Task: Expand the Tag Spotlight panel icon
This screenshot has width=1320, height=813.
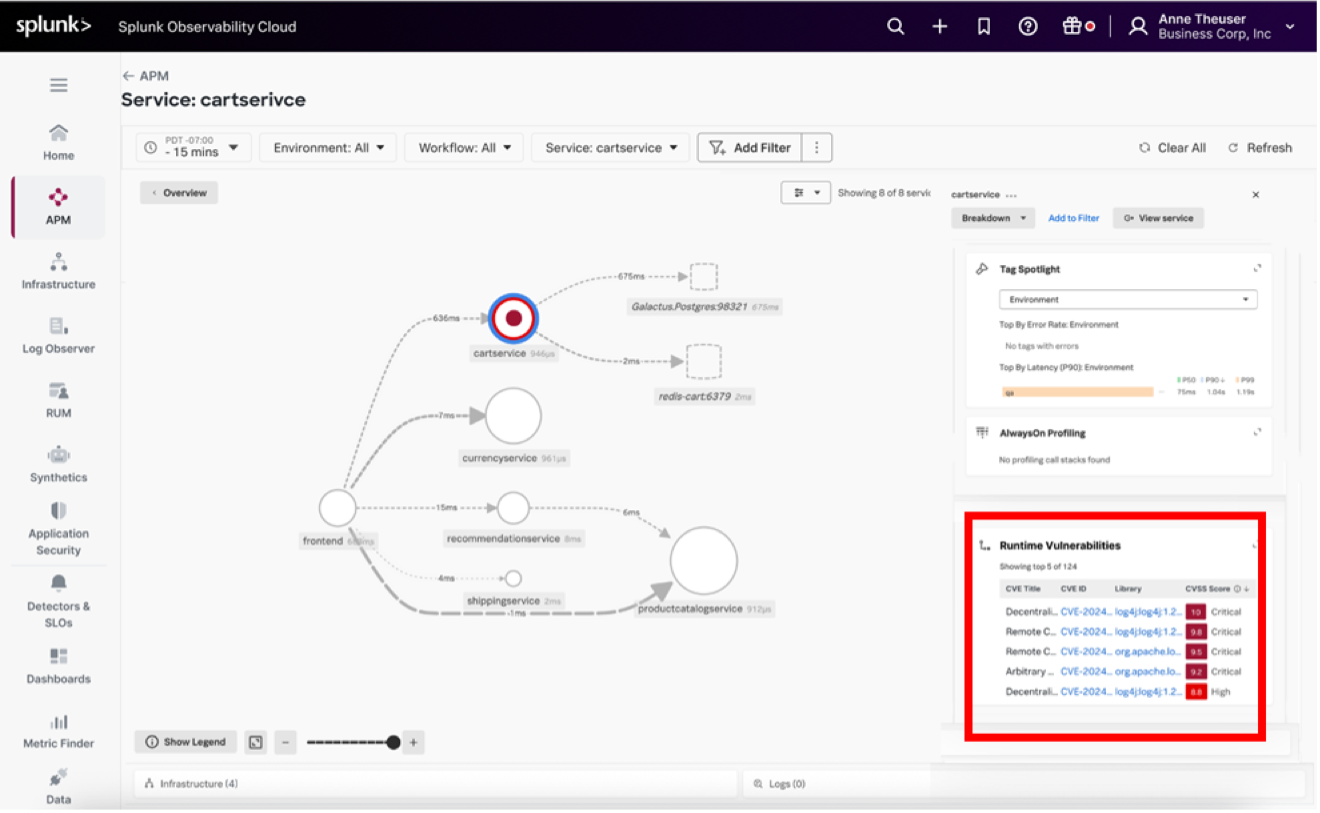Action: (1257, 268)
